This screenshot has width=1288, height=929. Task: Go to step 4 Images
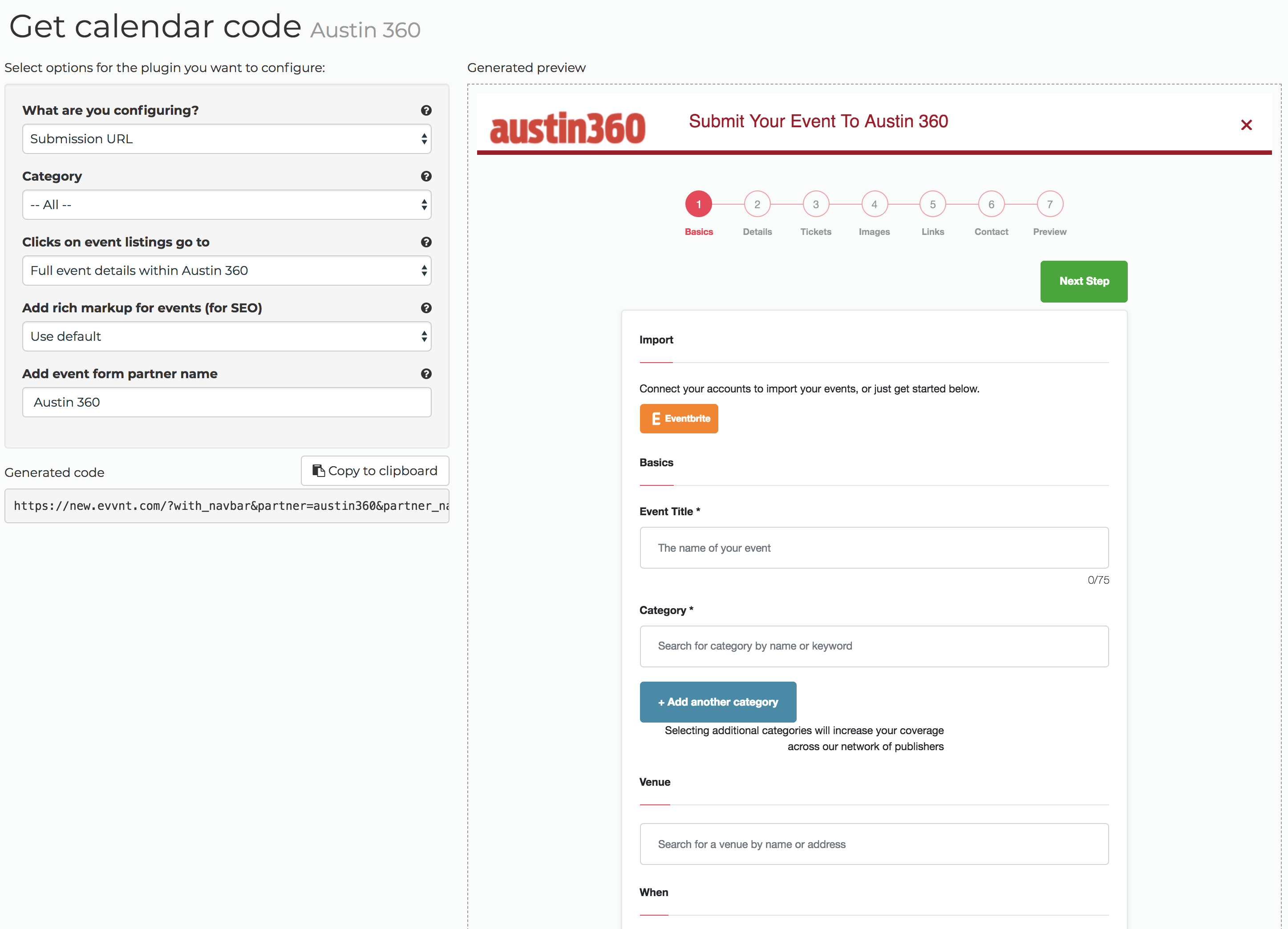click(874, 204)
